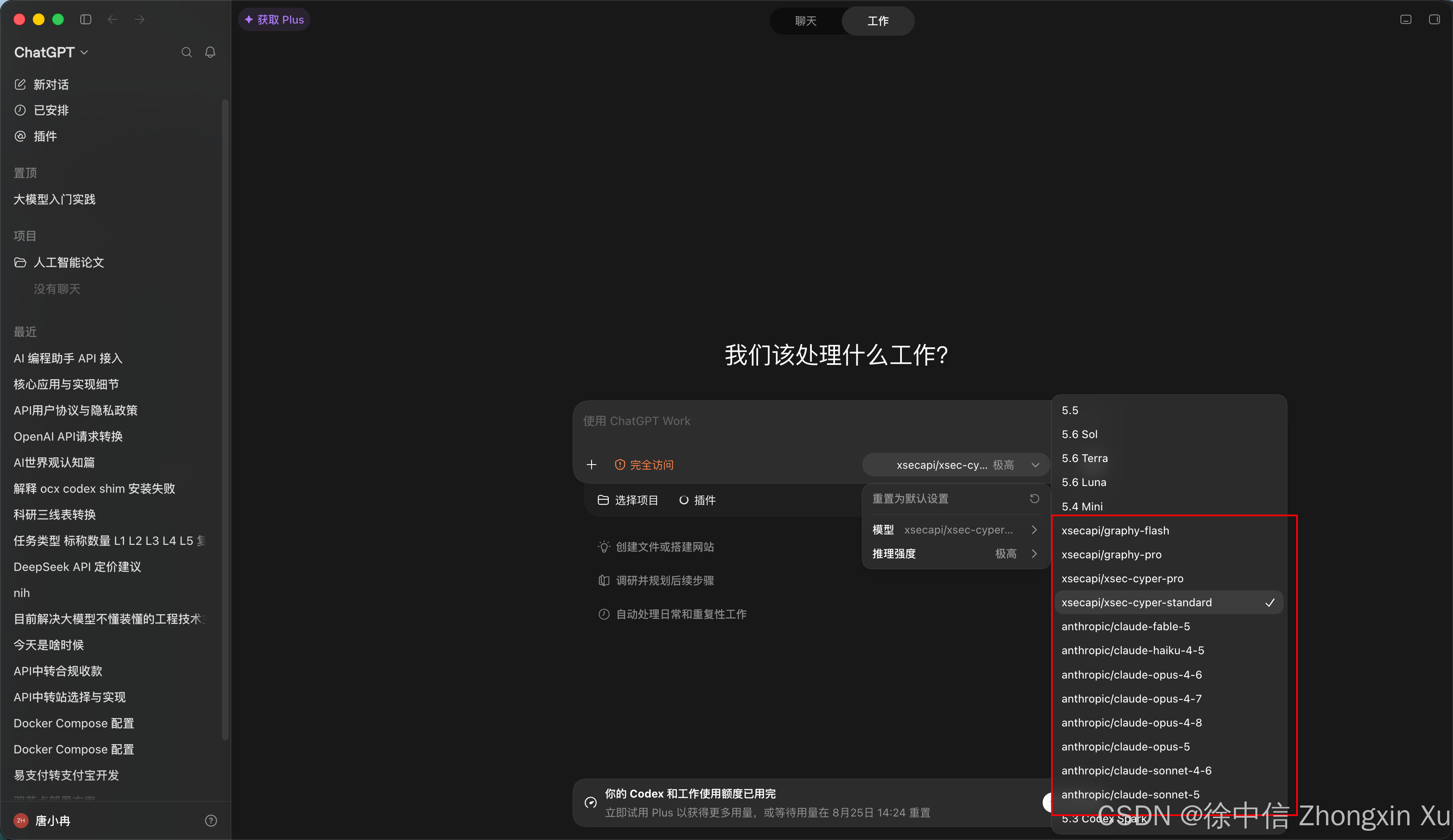Viewport: 1453px width, 840px height.
Task: Go back with the left arrow
Action: [112, 20]
